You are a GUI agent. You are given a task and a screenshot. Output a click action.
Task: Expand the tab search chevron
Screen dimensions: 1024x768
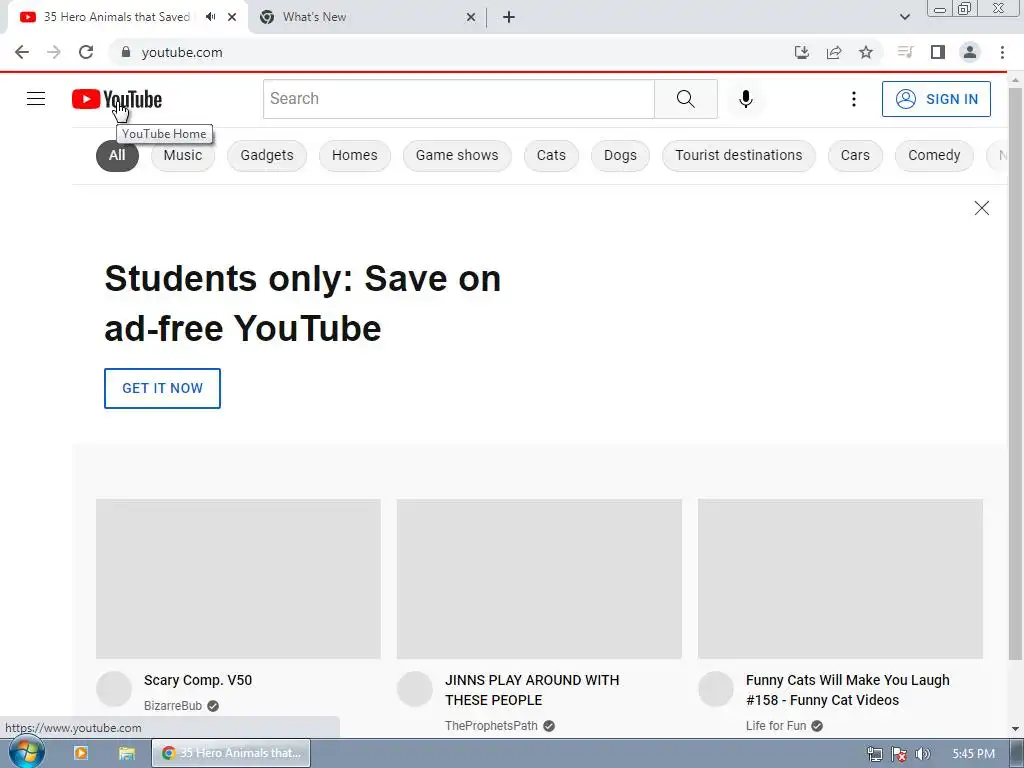904,17
